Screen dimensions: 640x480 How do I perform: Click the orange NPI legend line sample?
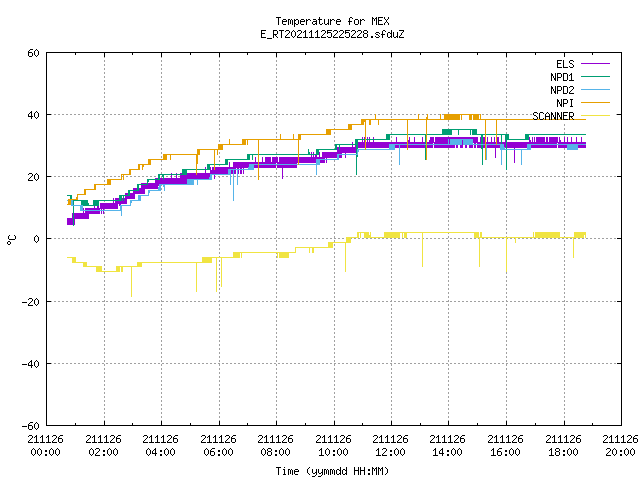coord(595,102)
